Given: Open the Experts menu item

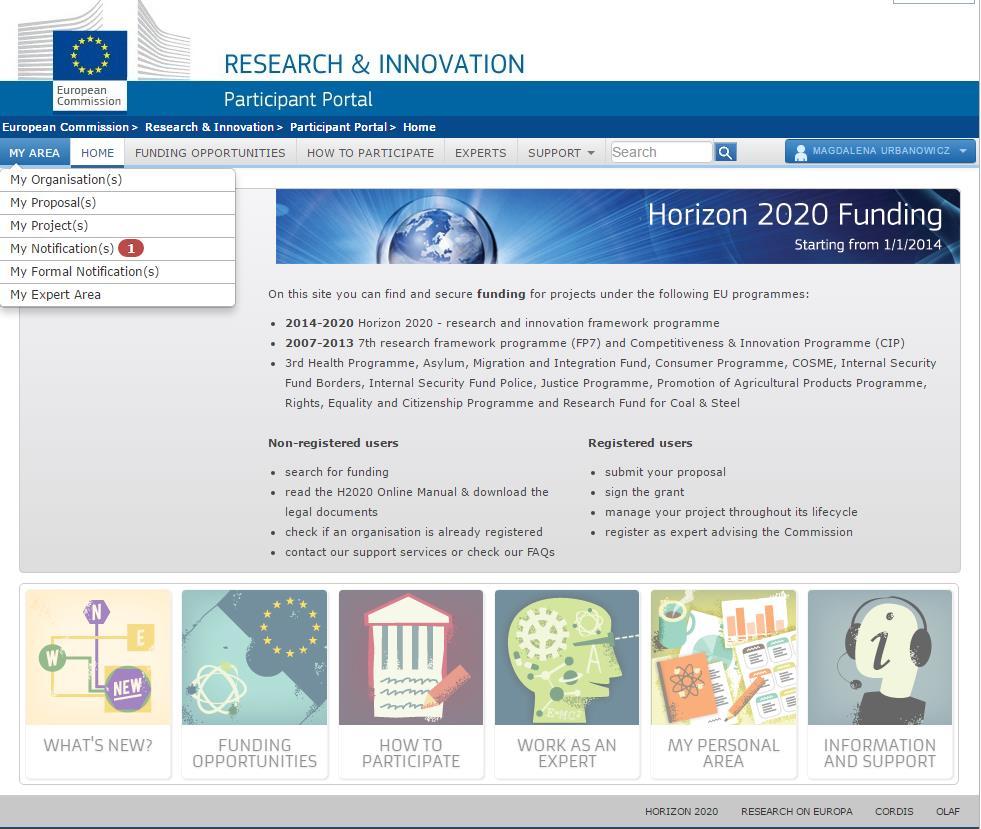Looking at the screenshot, I should click(x=480, y=153).
